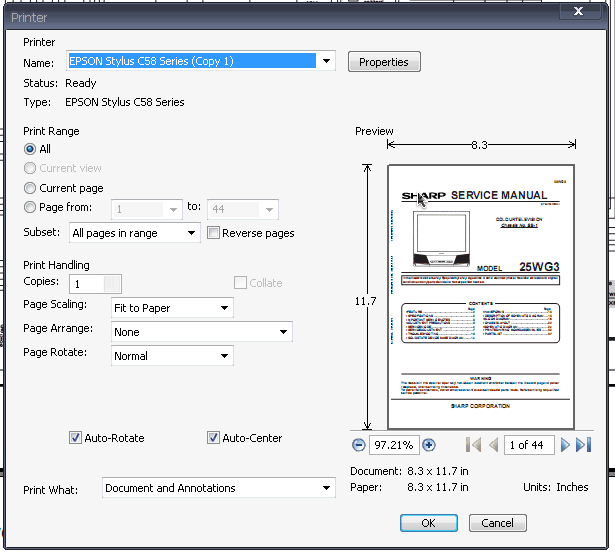Cancel the print dialog

click(x=497, y=523)
